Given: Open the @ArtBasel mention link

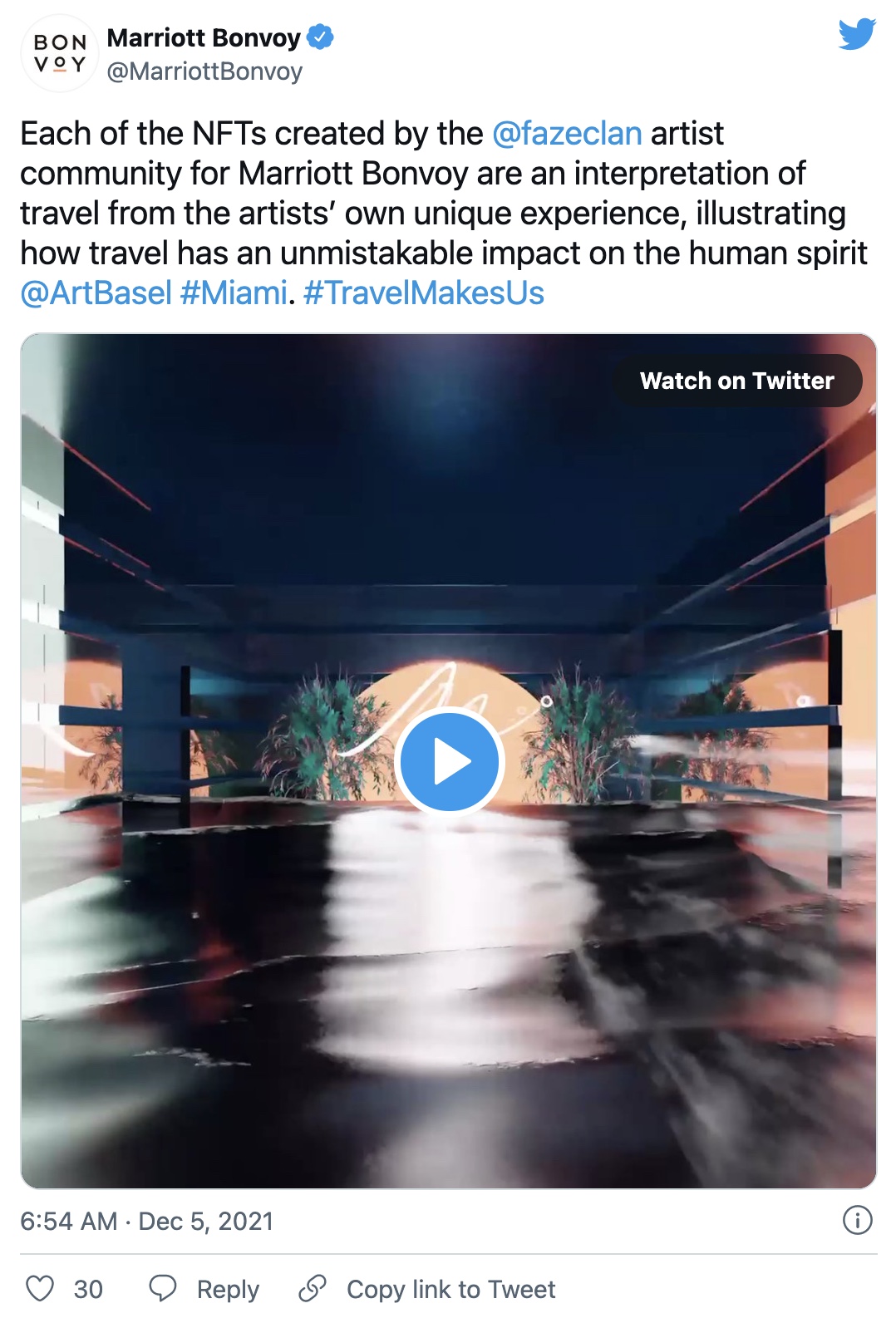Looking at the screenshot, I should click(96, 293).
